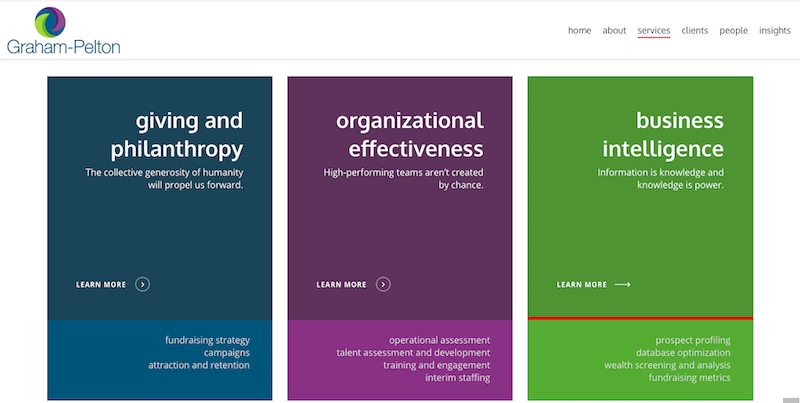Screen dimensions: 800x403
Task: Click the Information is knowledge tagline
Action: 661,179
